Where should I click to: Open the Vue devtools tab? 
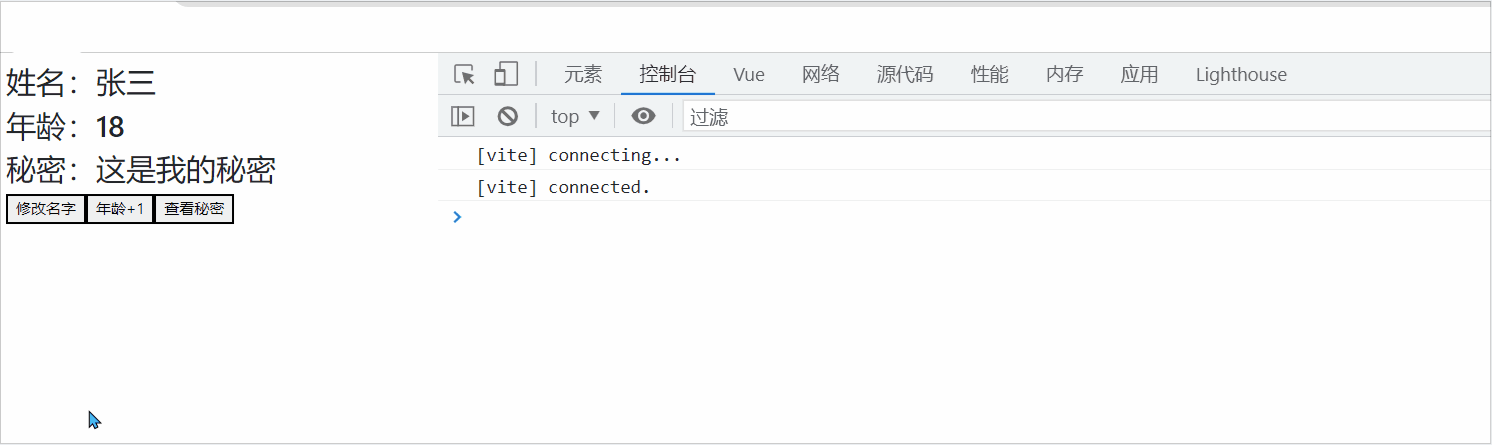pos(749,75)
